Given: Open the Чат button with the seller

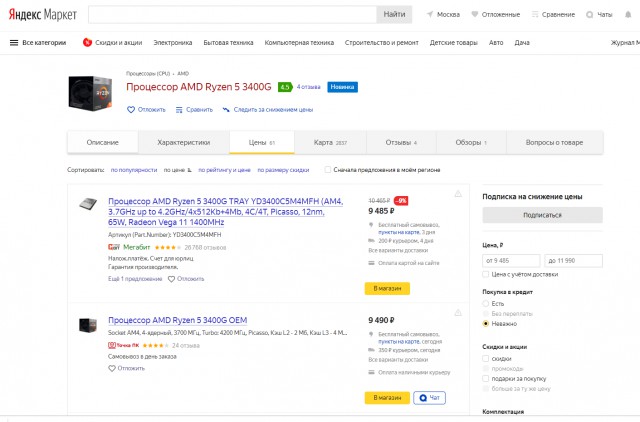Looking at the screenshot, I should click(429, 398).
